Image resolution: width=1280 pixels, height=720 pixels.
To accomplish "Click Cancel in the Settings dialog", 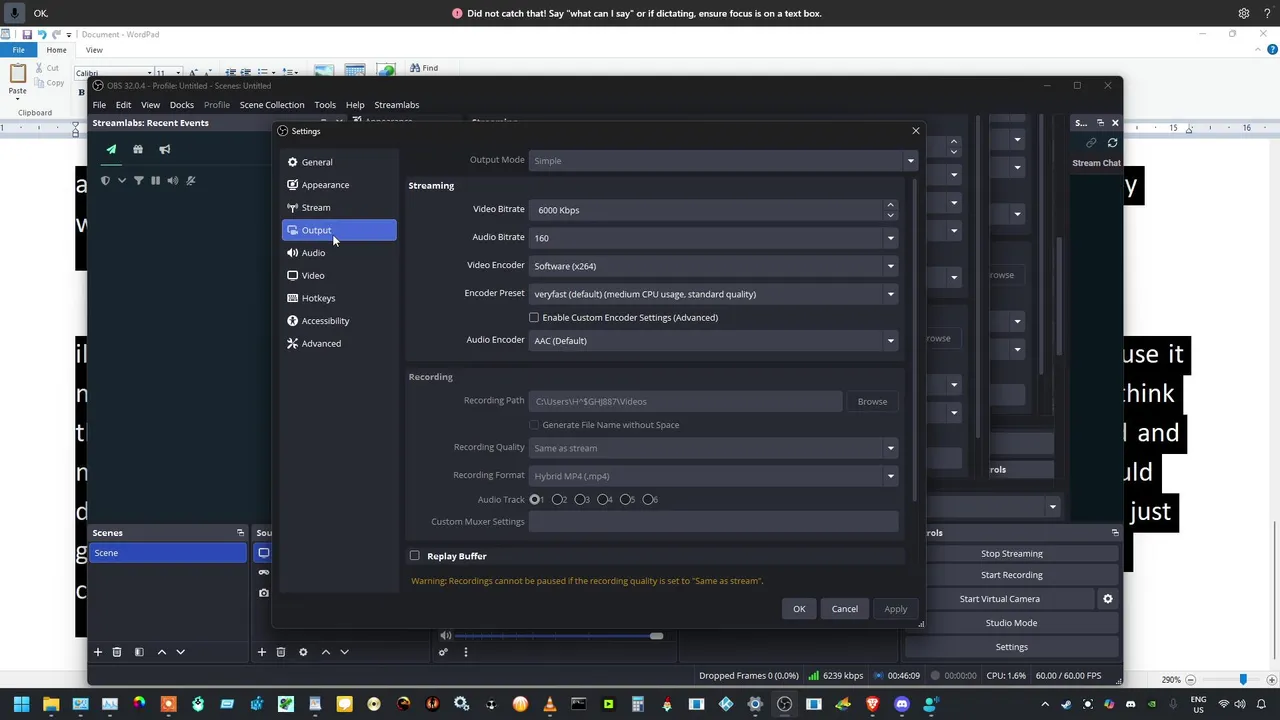I will pos(844,609).
